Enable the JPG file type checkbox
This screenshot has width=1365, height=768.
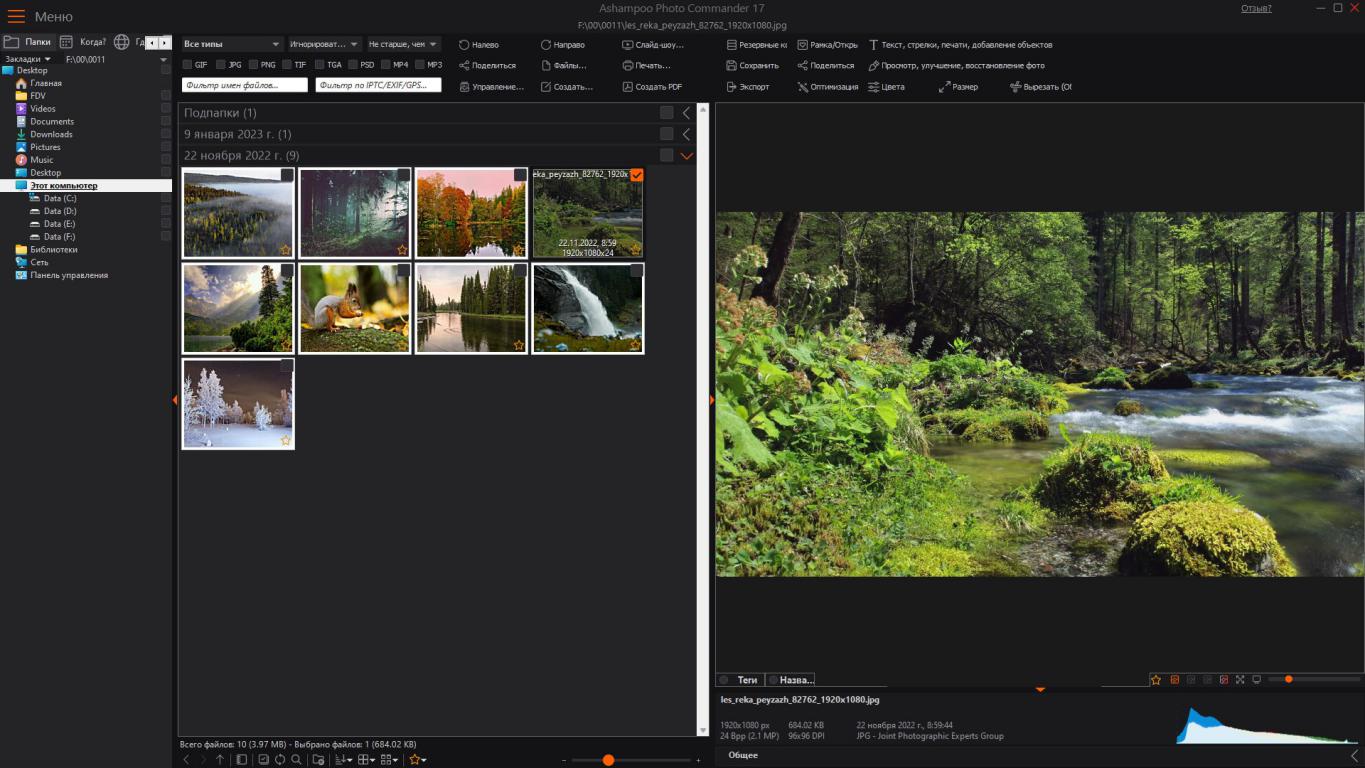pos(221,65)
